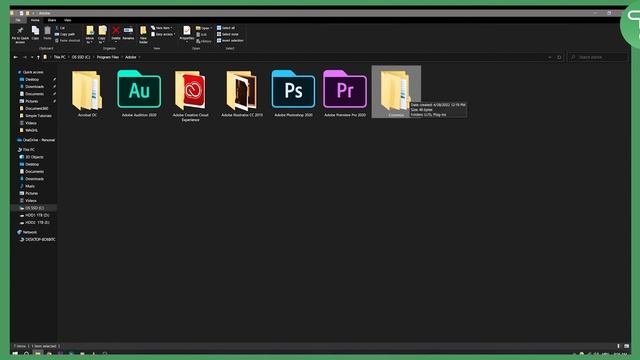
Task: Go up one folder level arrow
Action: tap(38, 57)
